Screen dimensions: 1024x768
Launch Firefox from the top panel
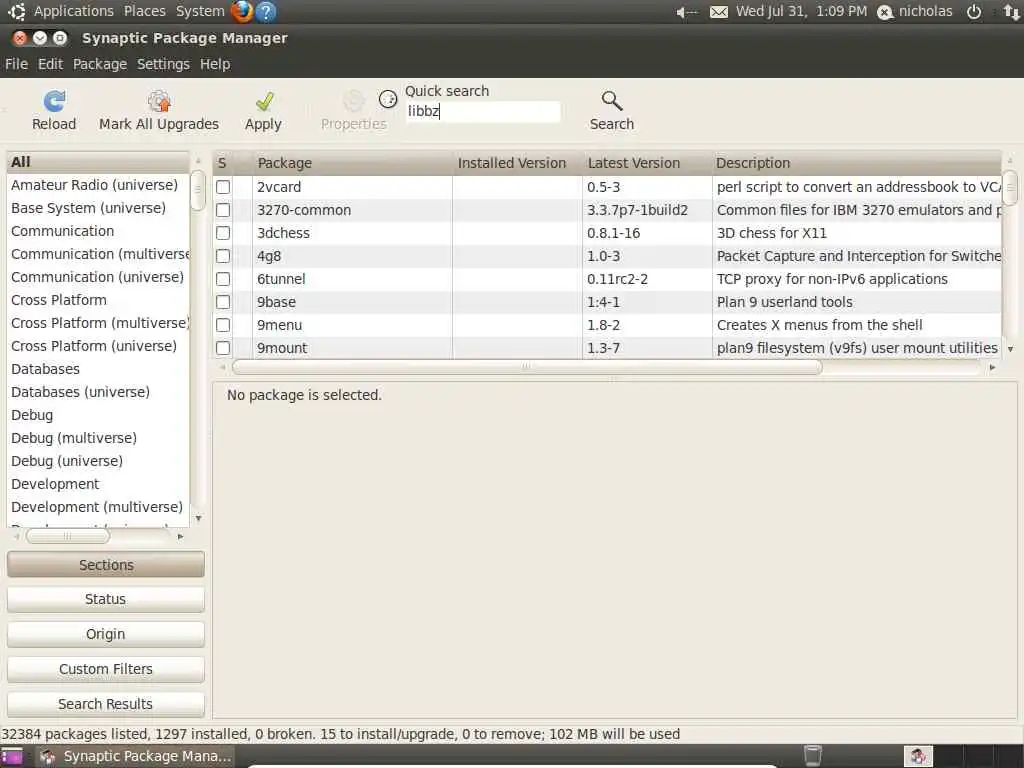coord(242,11)
